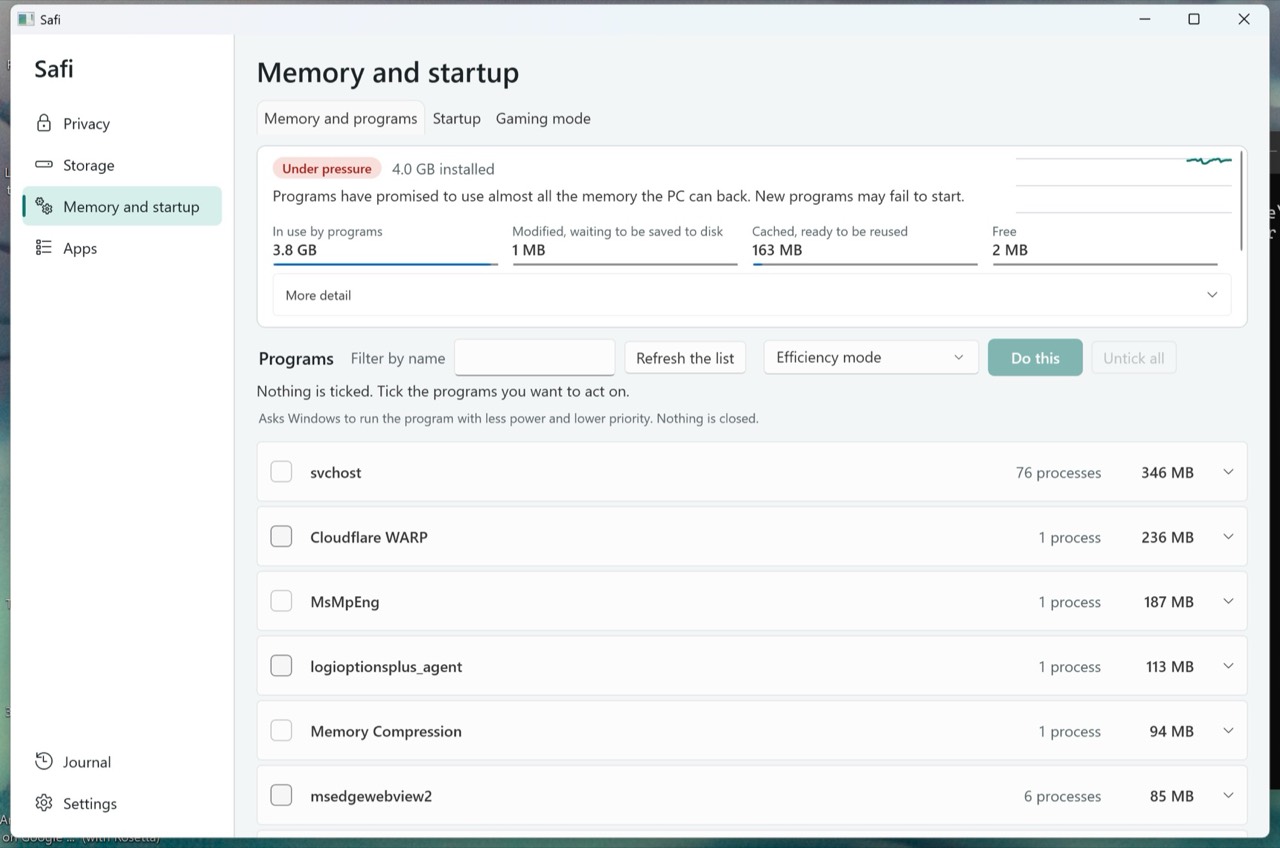
Task: Switch to the Startup tab
Action: (x=456, y=118)
